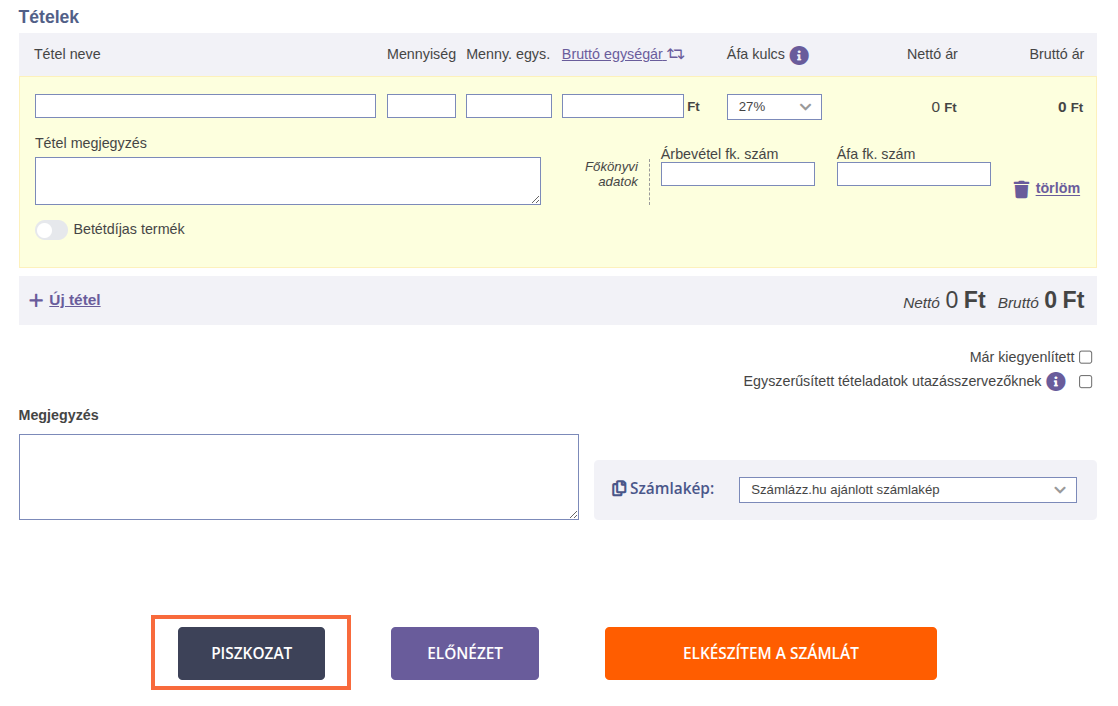Image resolution: width=1118 pixels, height=706 pixels.
Task: Click ELKÉSZÍTEM A SZÁMLÁT button
Action: click(771, 653)
